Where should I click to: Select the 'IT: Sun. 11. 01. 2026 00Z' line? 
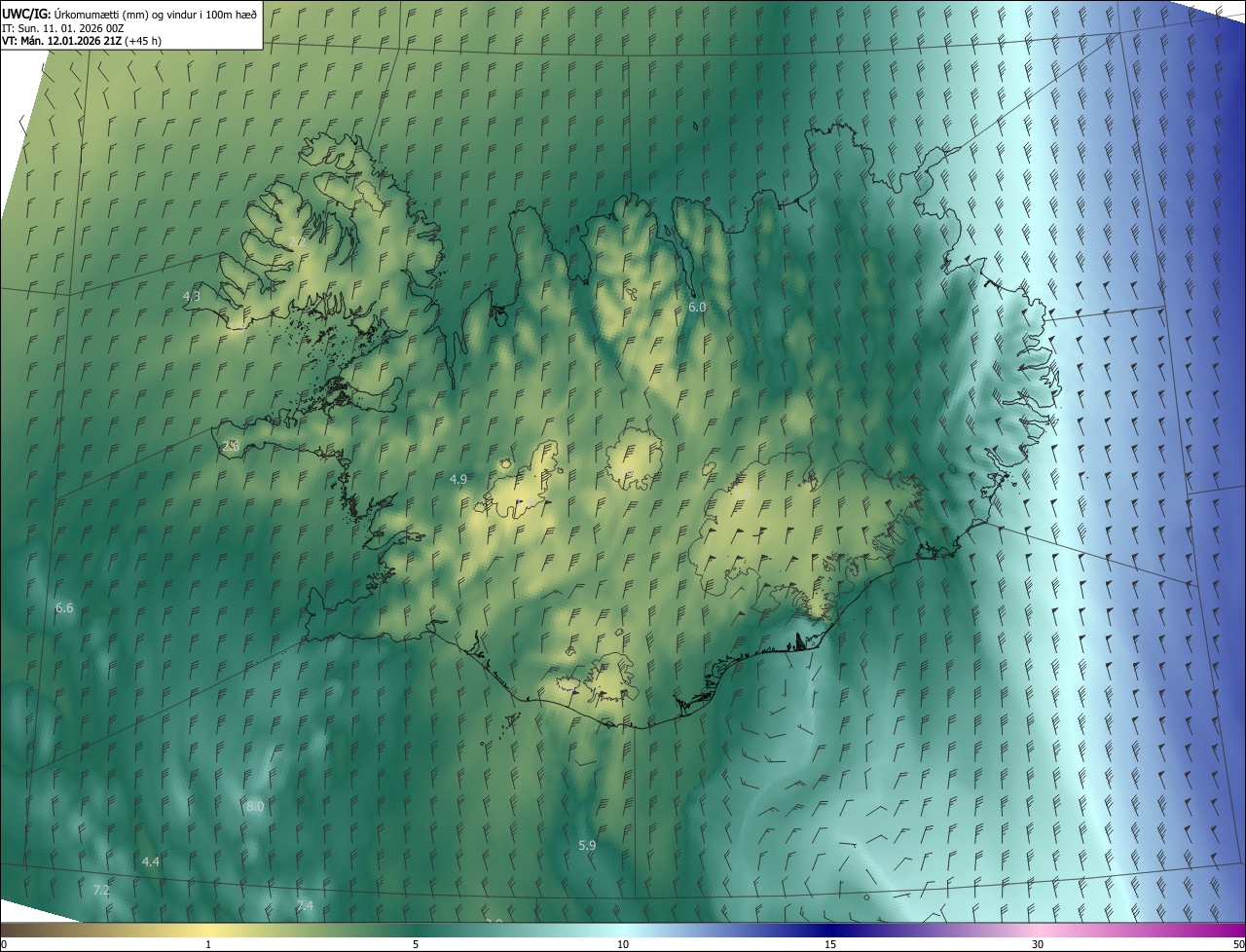point(62,27)
